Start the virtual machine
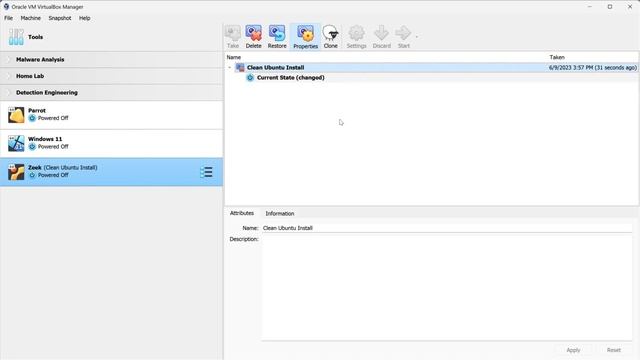 click(403, 37)
